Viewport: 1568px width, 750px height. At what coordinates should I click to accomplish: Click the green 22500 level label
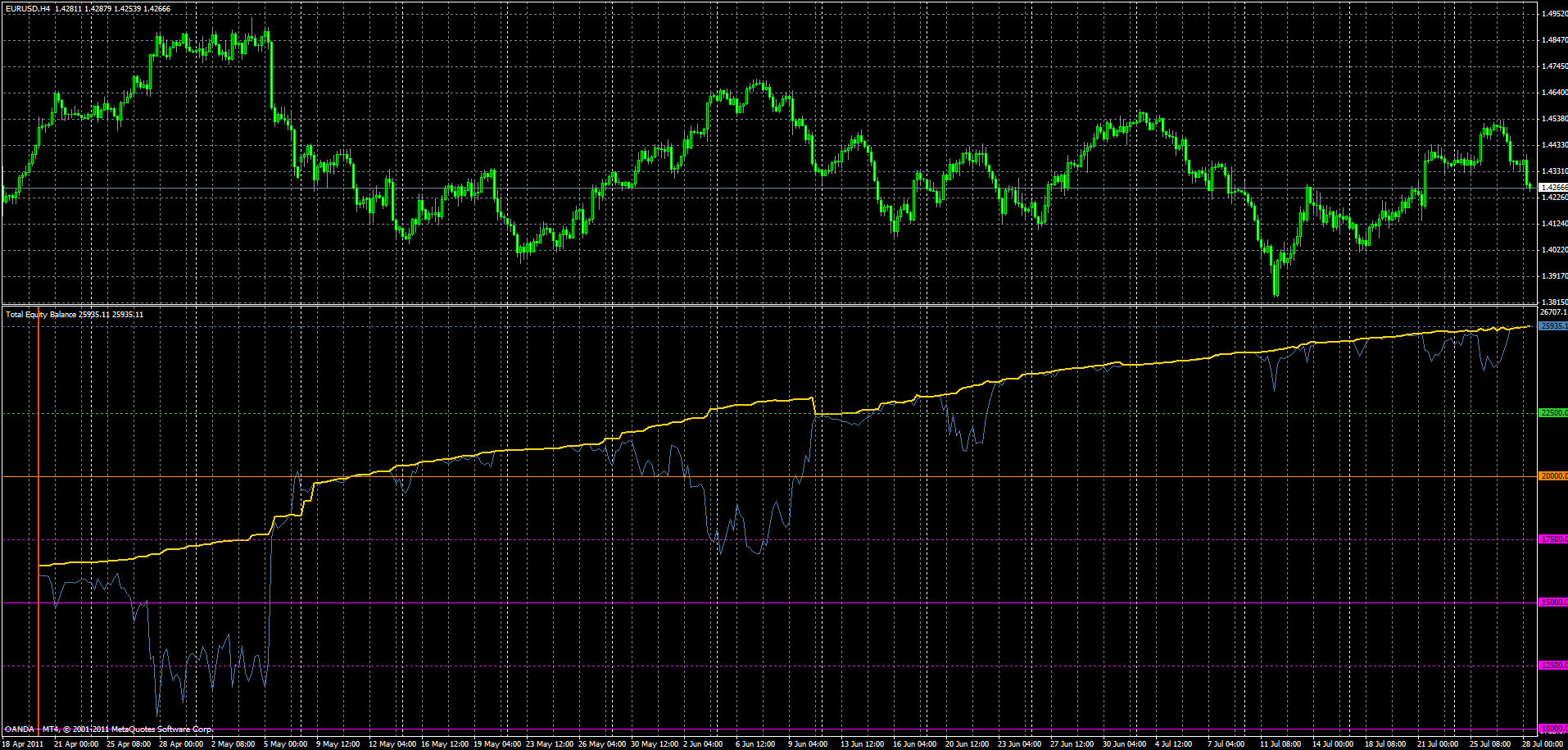(x=1553, y=413)
